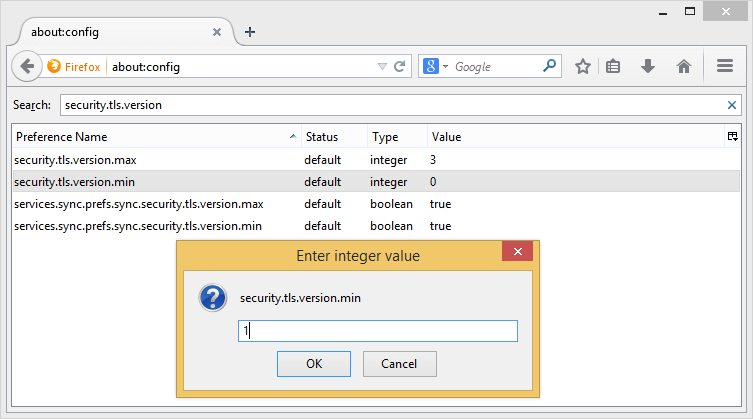Click the search magnifier icon
Screen dimensions: 753x419
pos(549,67)
